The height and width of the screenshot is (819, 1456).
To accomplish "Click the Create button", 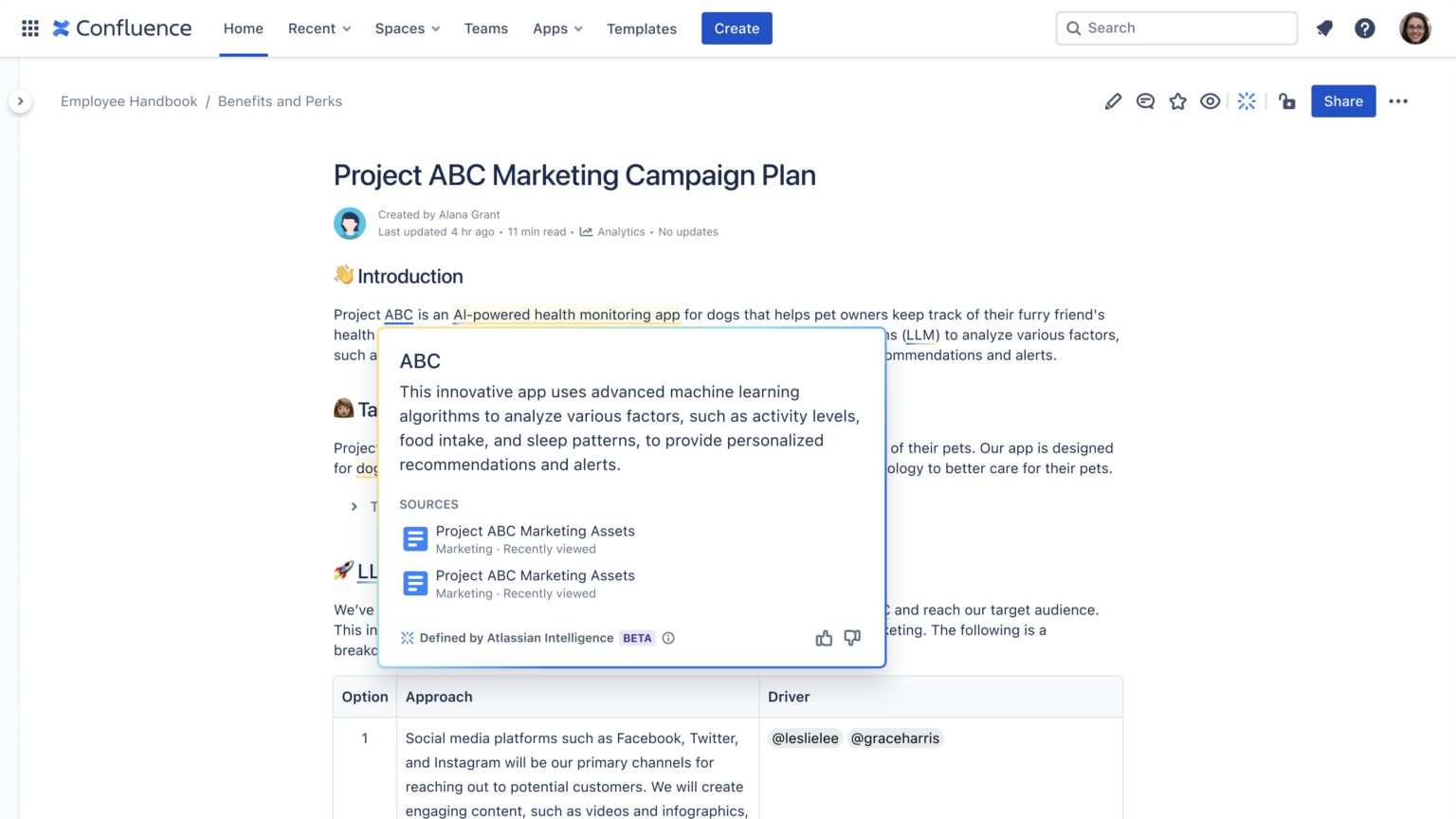I will pos(737,27).
